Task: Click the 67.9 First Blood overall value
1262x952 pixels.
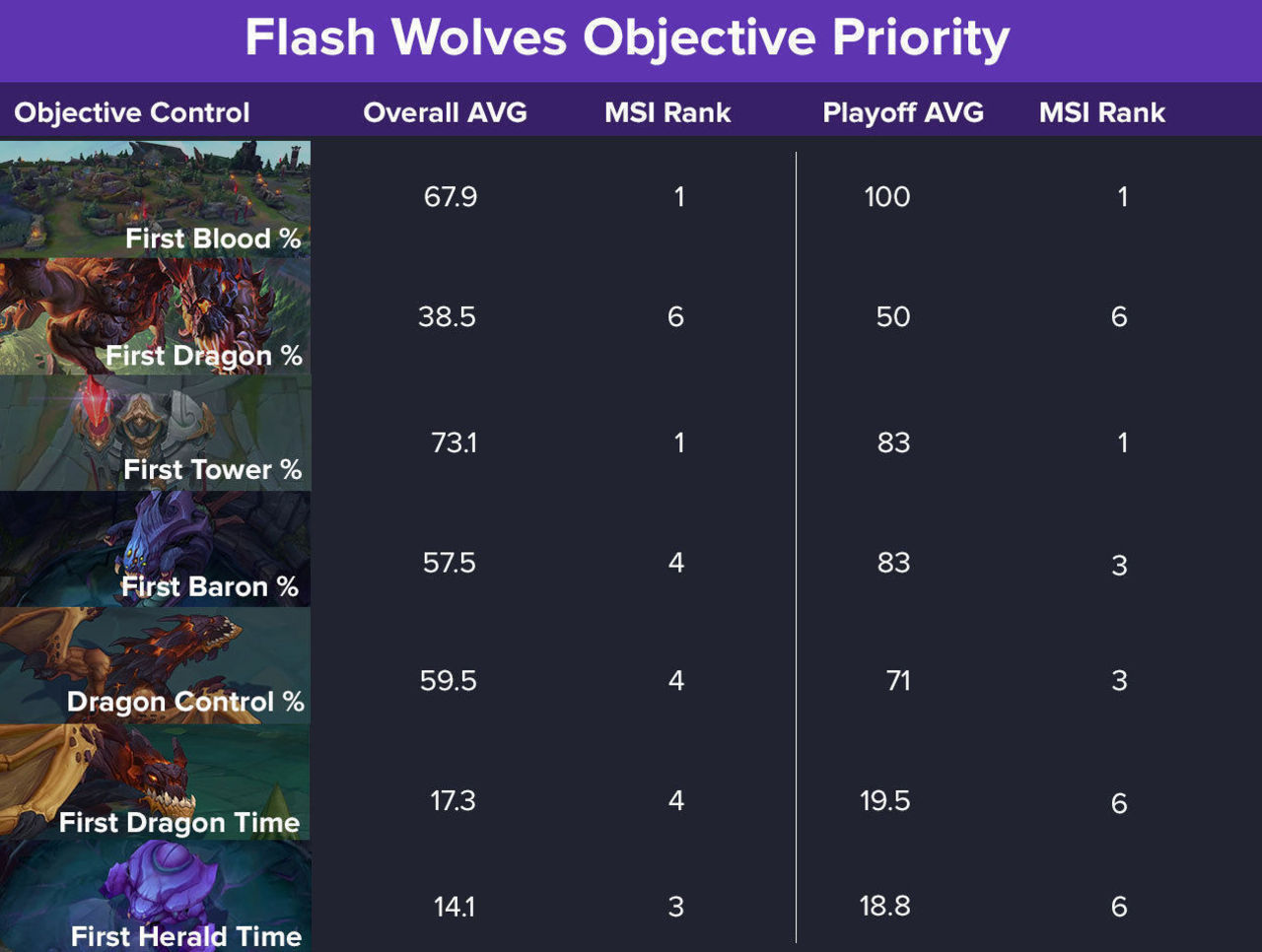Action: [x=451, y=196]
